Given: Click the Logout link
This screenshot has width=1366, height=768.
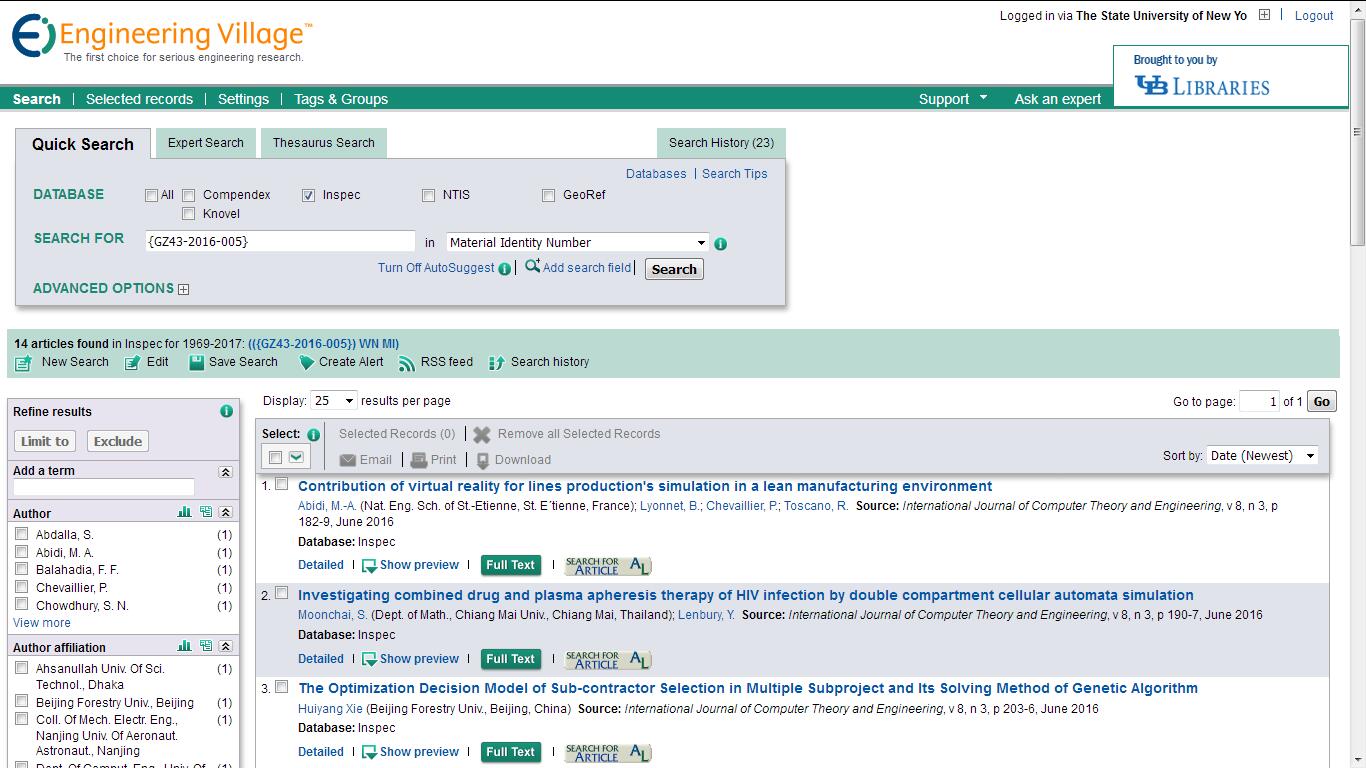Looking at the screenshot, I should [1314, 15].
